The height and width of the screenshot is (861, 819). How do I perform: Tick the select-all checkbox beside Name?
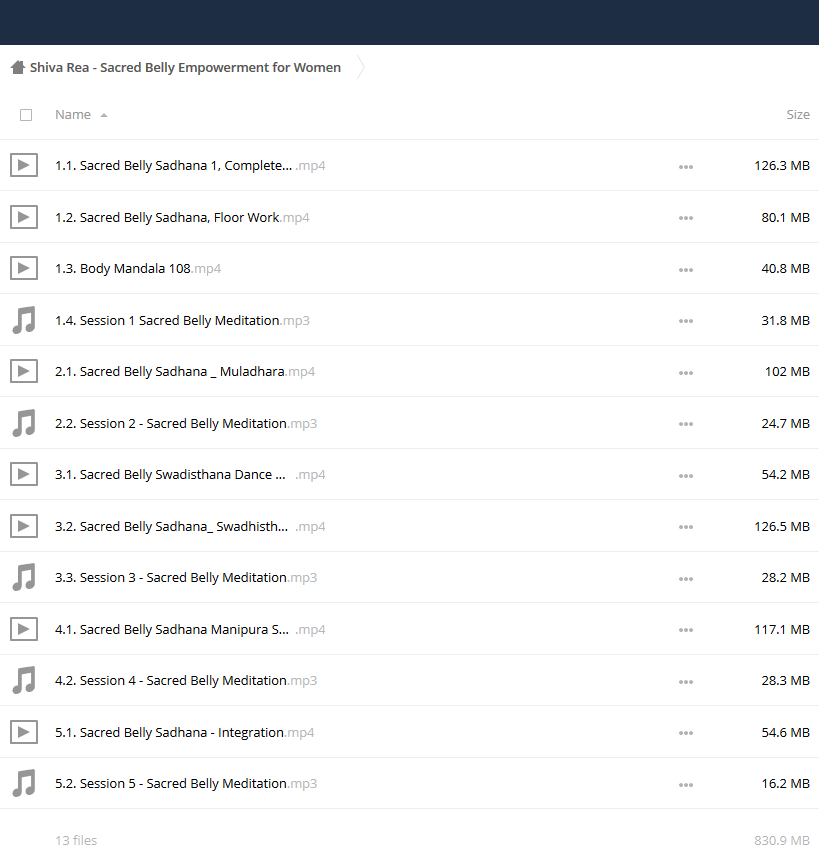coord(26,115)
